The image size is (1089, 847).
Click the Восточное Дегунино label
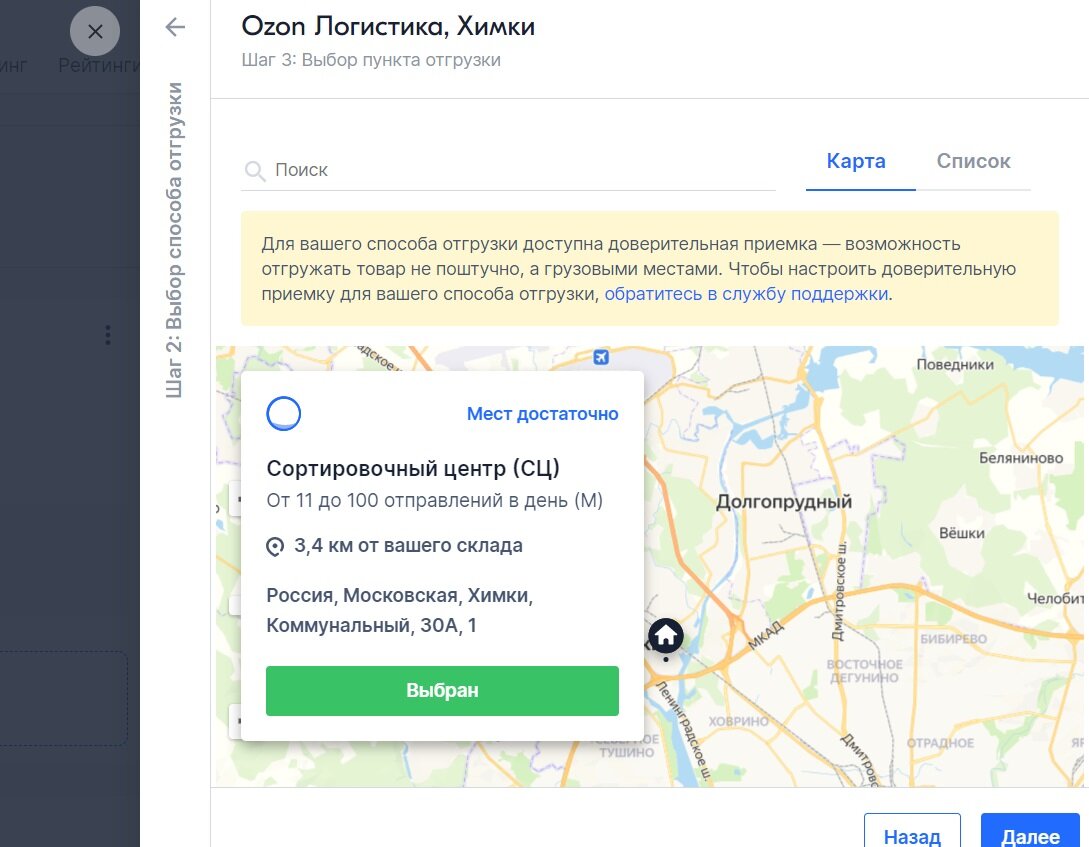[x=865, y=671]
